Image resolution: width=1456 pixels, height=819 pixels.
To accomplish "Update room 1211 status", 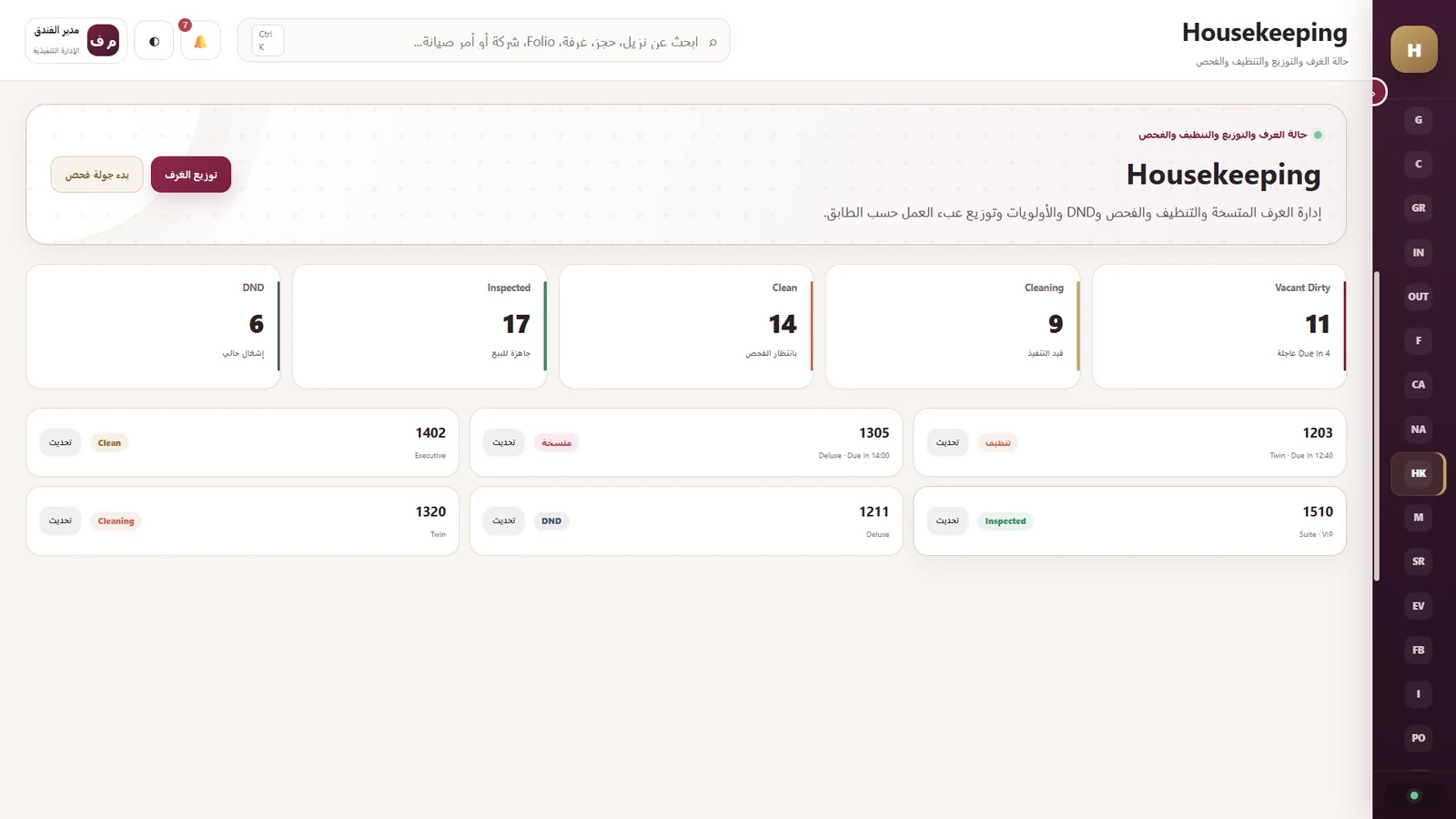I will coord(504,521).
